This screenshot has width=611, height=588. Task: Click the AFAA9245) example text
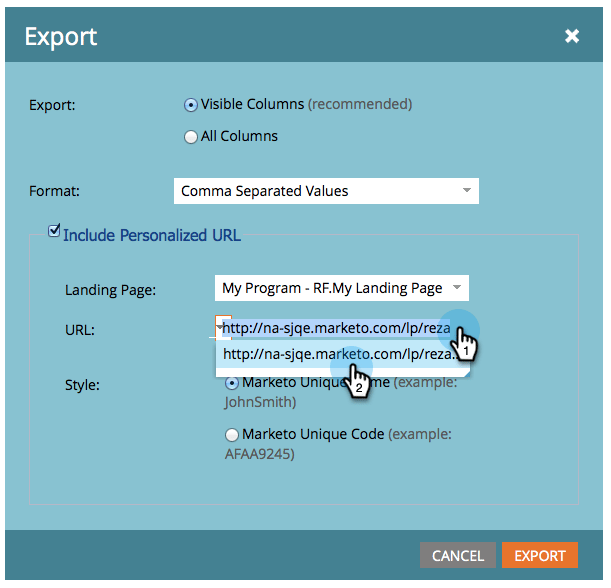(260, 454)
